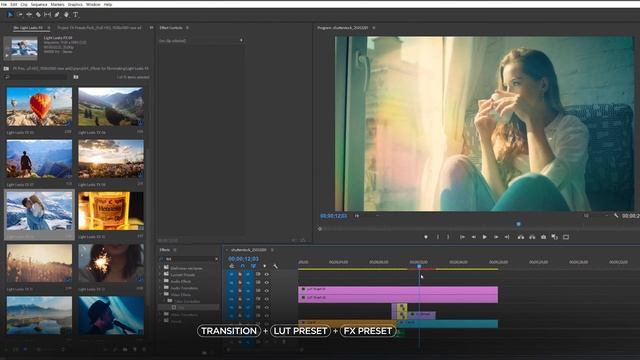Click the timeline timecode 00;00;12;03
The width and height of the screenshot is (640, 360).
243,259
